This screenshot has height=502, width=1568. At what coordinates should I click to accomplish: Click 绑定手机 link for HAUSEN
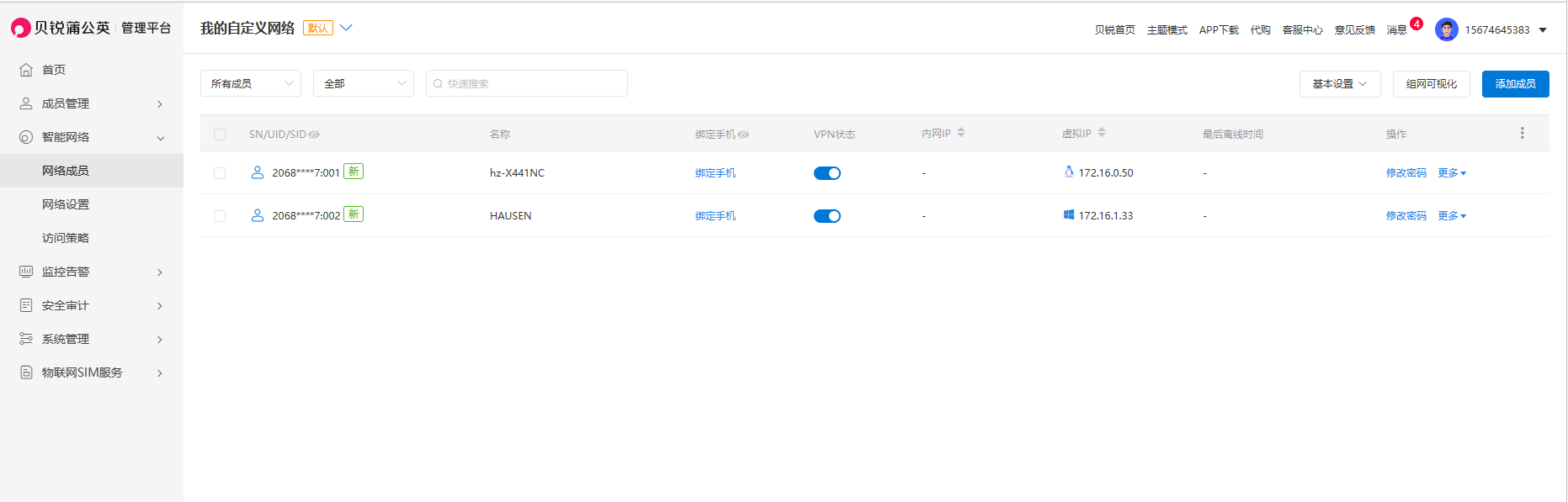[x=715, y=216]
